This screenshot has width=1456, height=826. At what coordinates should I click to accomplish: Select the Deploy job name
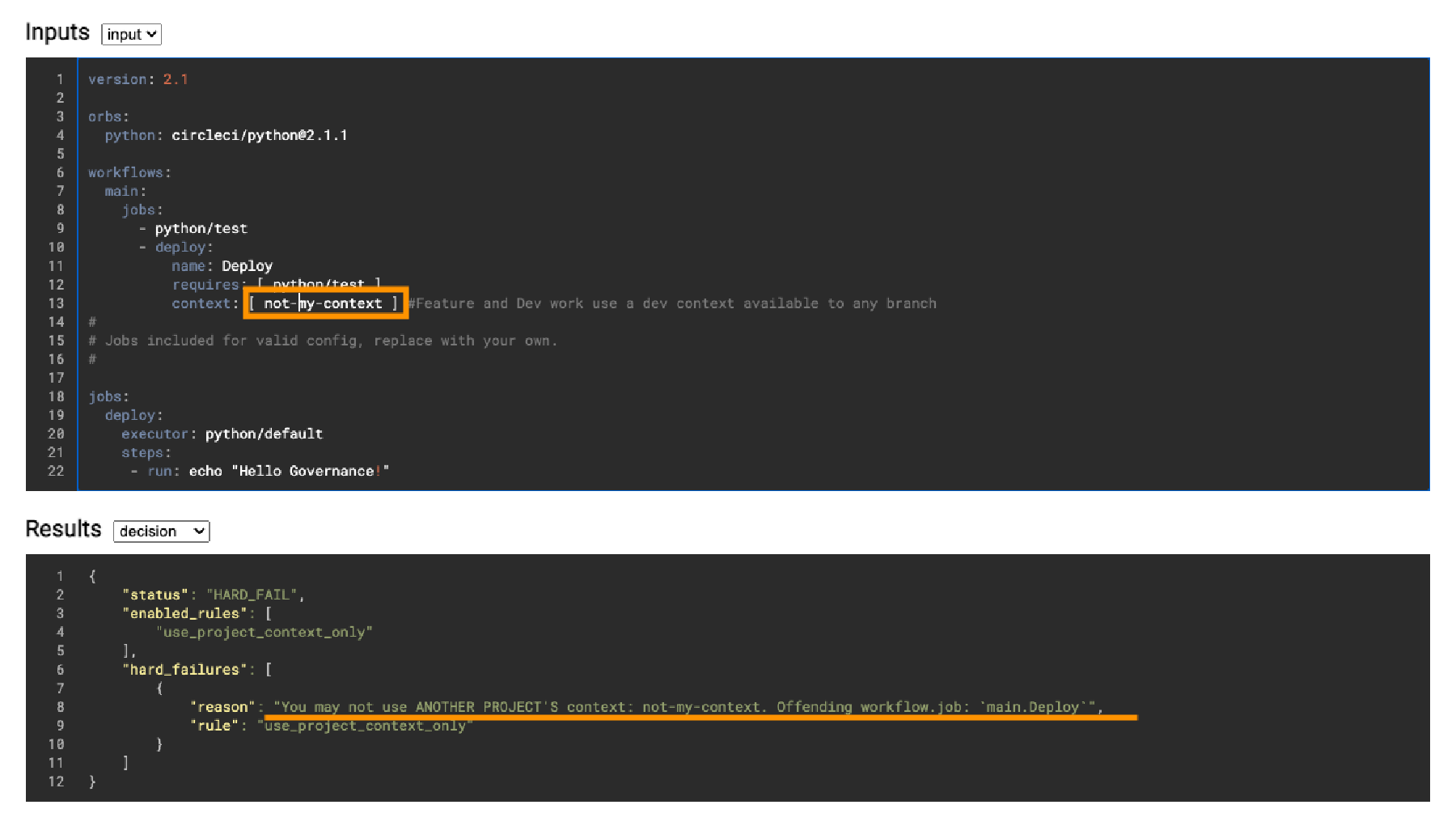[x=248, y=265]
